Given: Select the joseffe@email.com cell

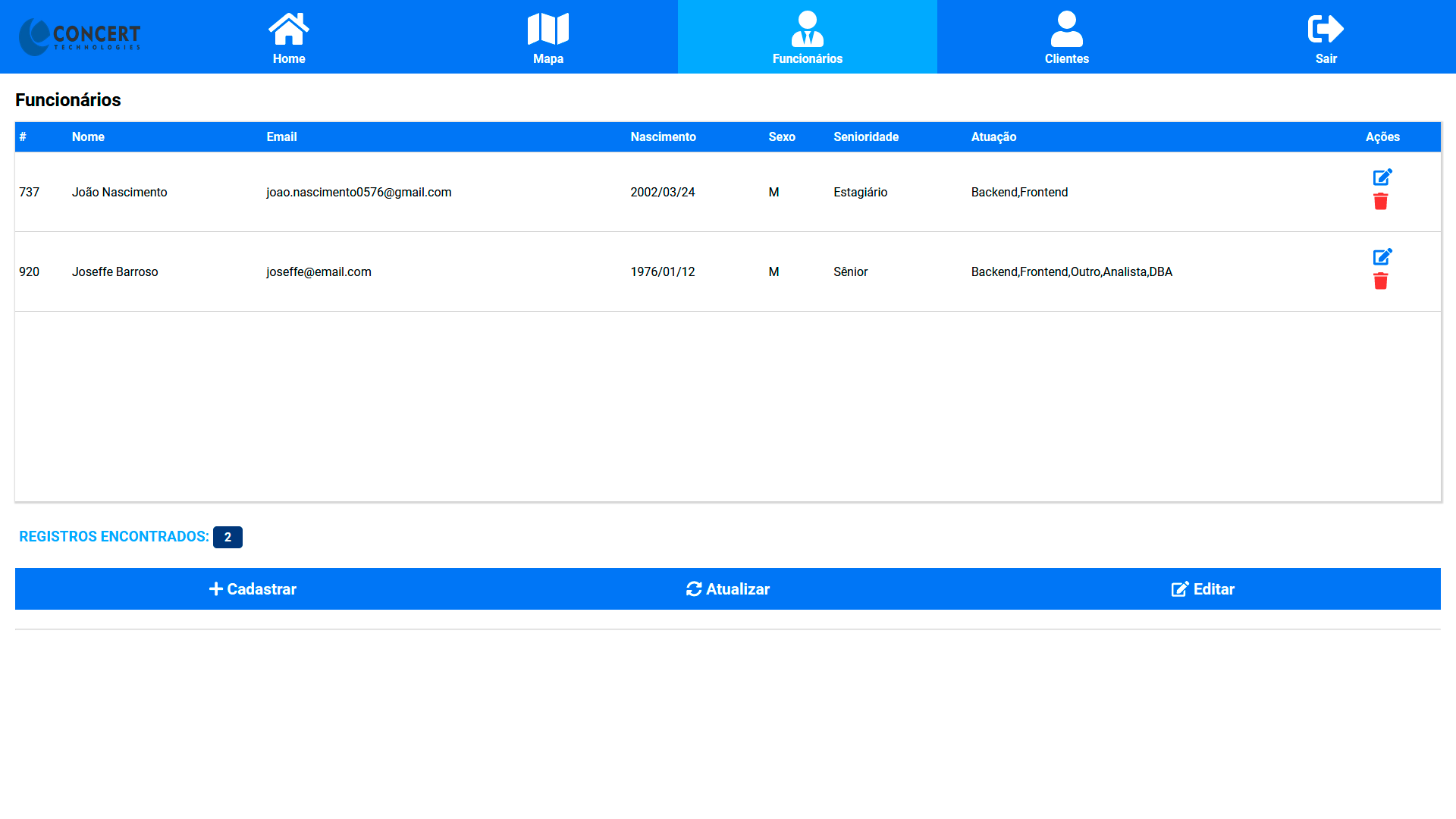Looking at the screenshot, I should tap(318, 272).
